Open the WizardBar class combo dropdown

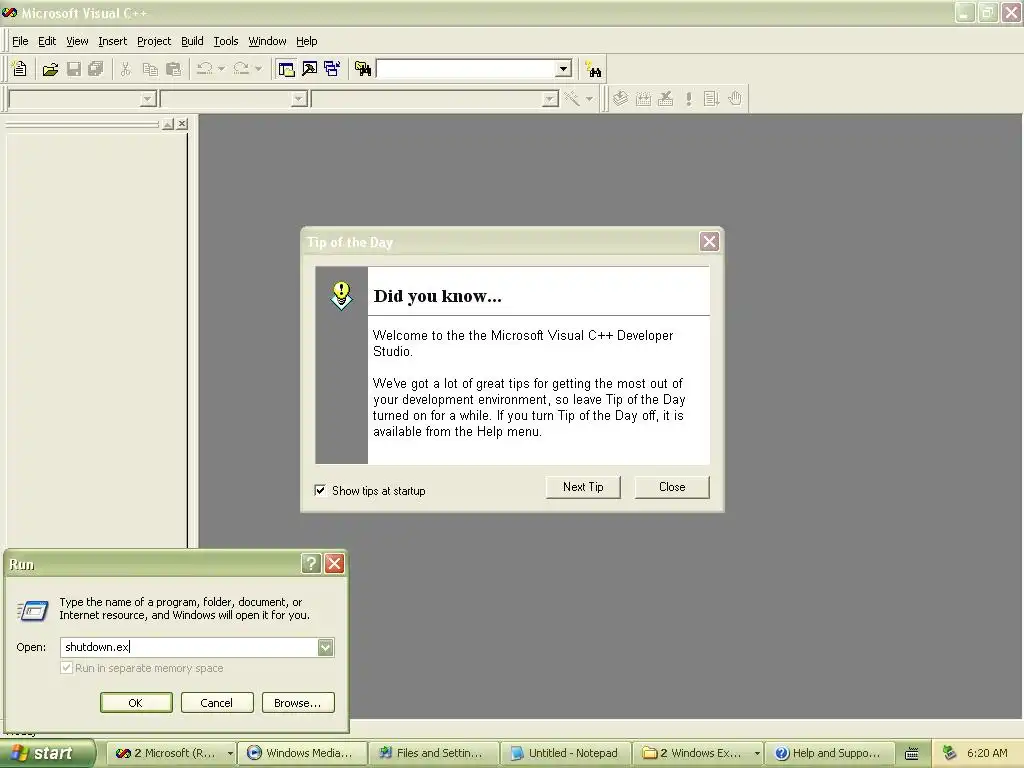click(x=148, y=99)
